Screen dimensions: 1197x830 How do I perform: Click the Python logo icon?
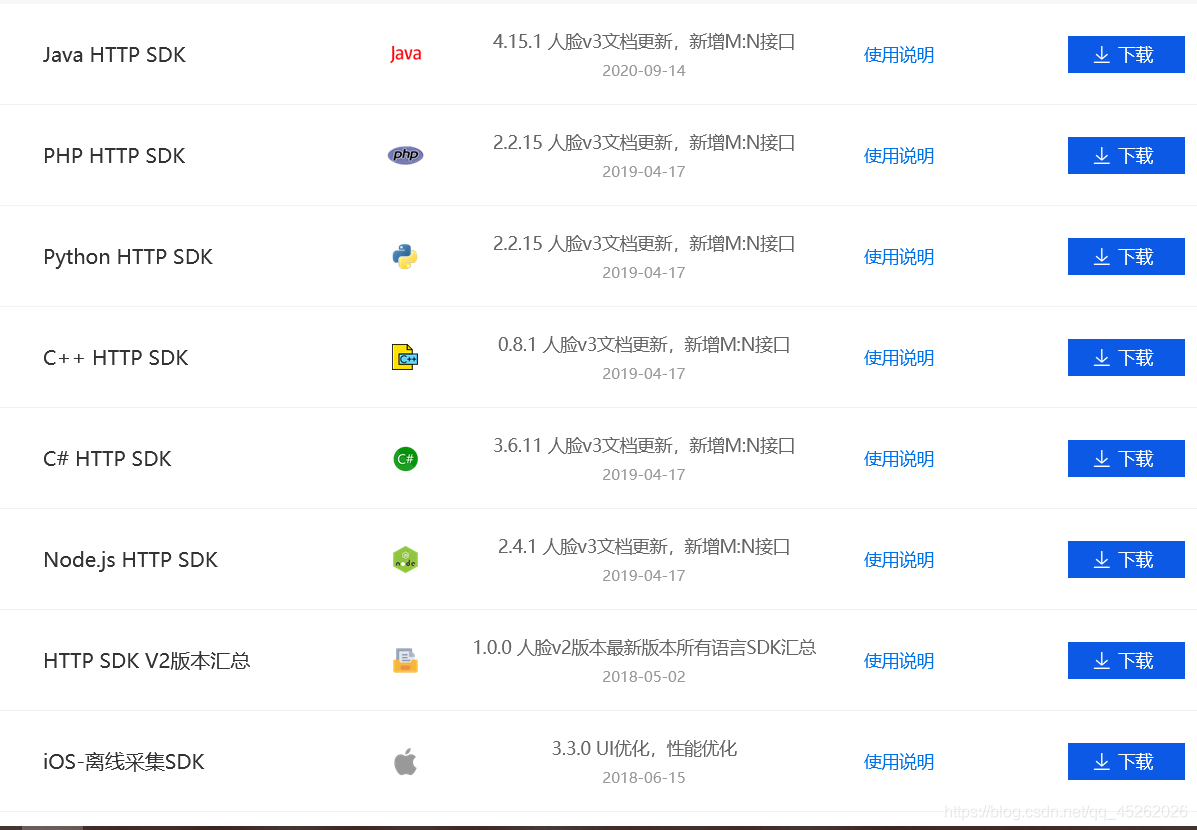(405, 257)
